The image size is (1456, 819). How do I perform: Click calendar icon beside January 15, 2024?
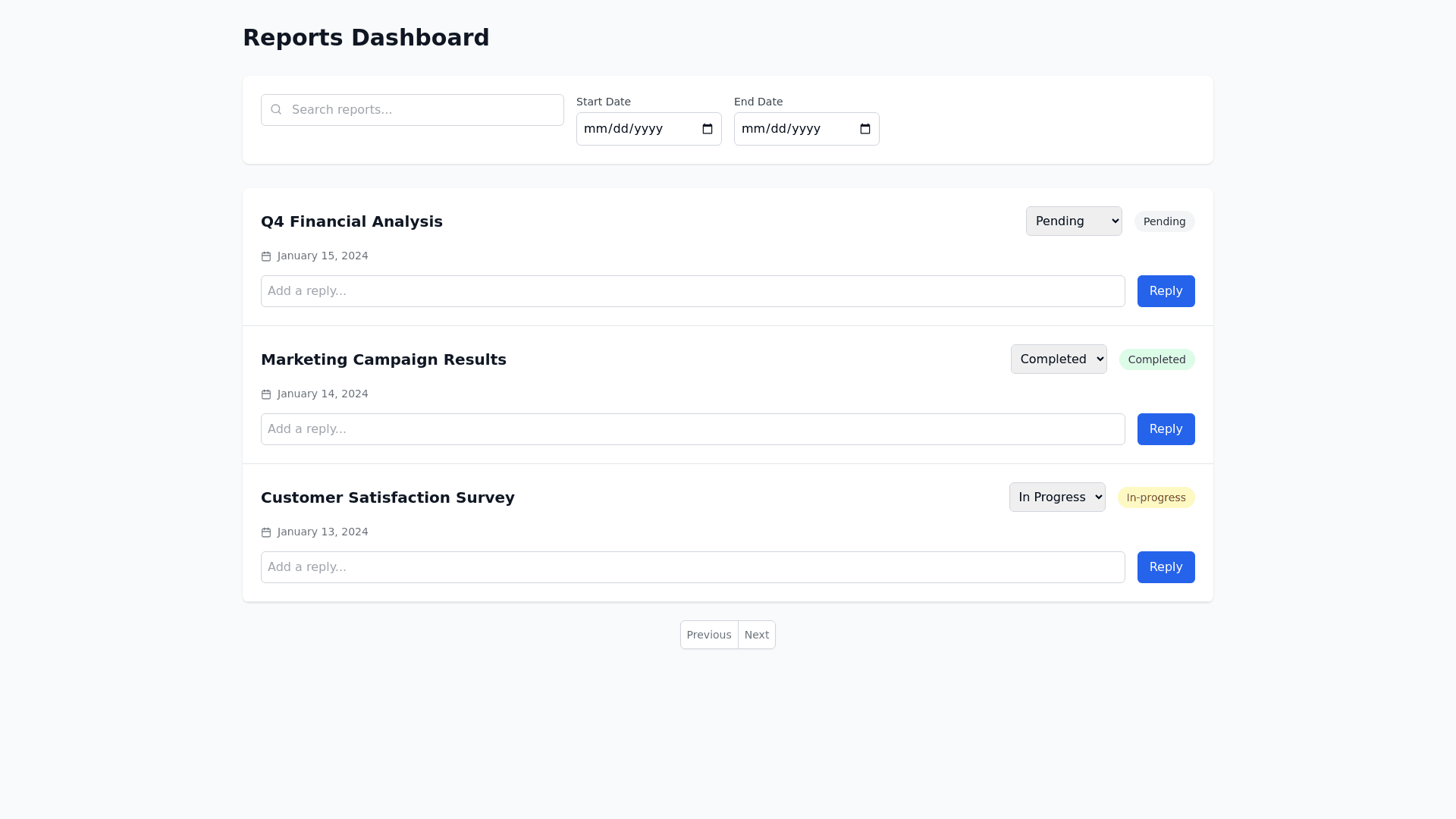266,256
